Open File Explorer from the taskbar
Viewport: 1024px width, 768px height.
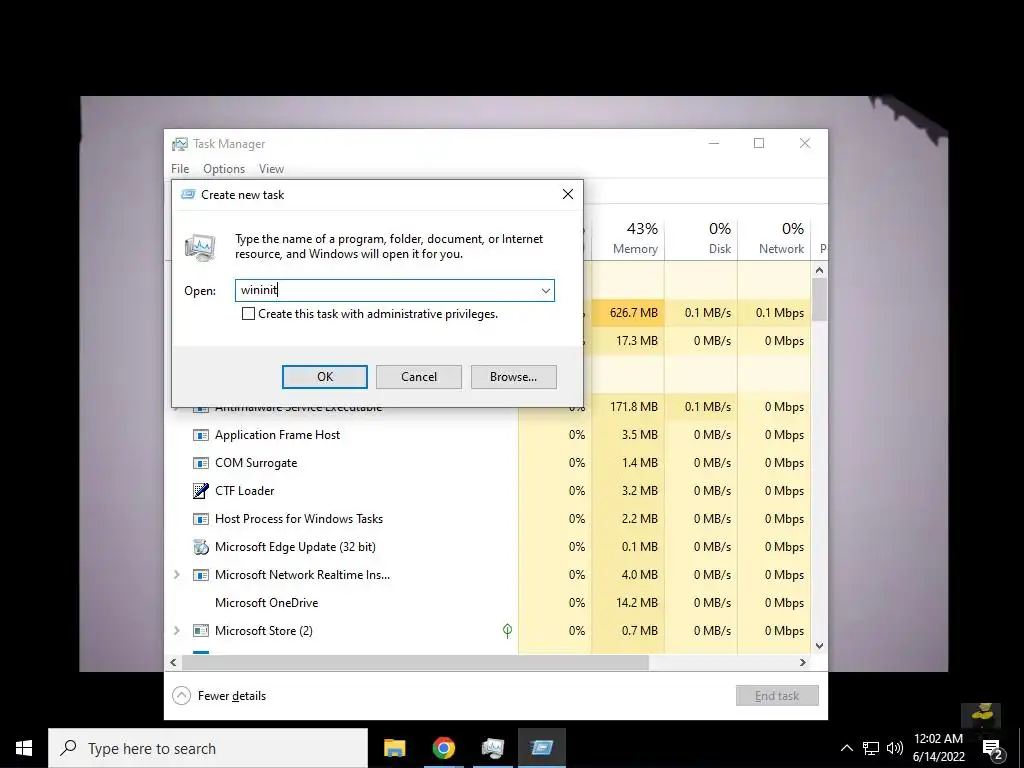coord(394,748)
